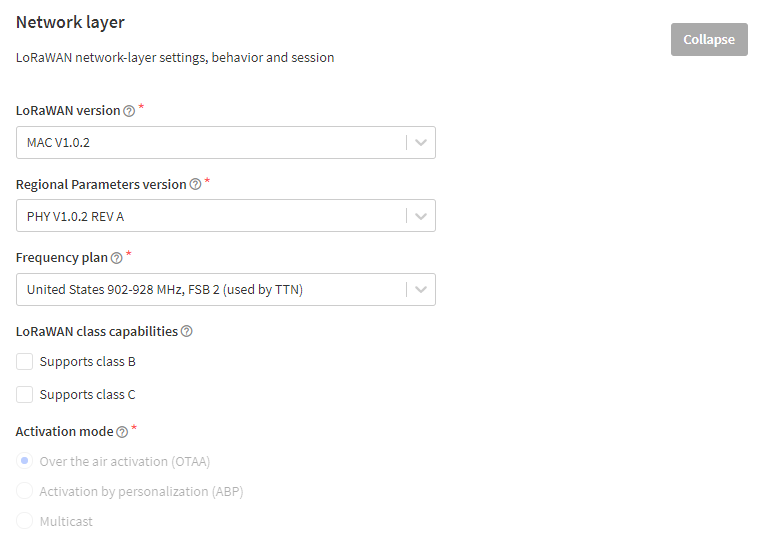This screenshot has width=773, height=555.
Task: Click chevron arrow in Frequency plan field
Action: (x=421, y=289)
